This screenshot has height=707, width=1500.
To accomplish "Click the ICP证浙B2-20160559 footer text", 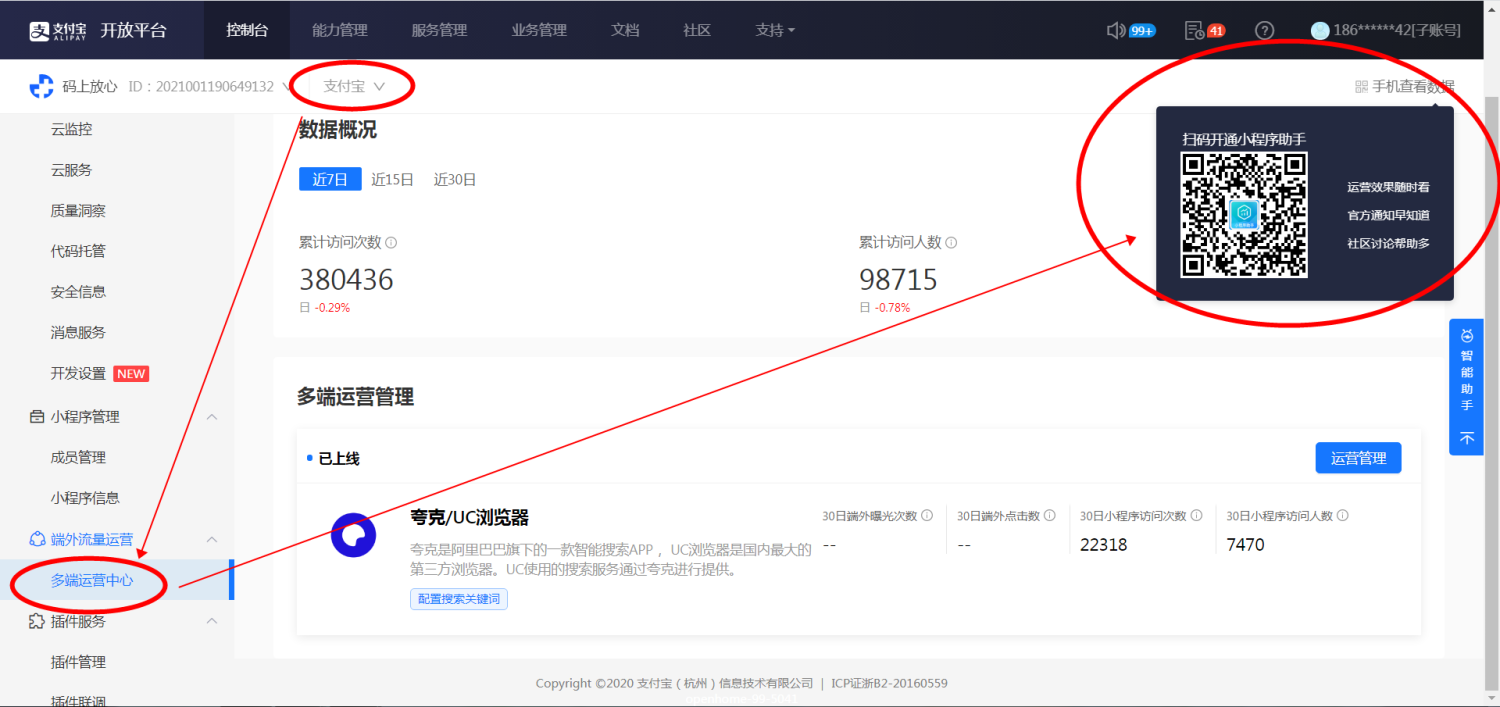I will [x=890, y=684].
